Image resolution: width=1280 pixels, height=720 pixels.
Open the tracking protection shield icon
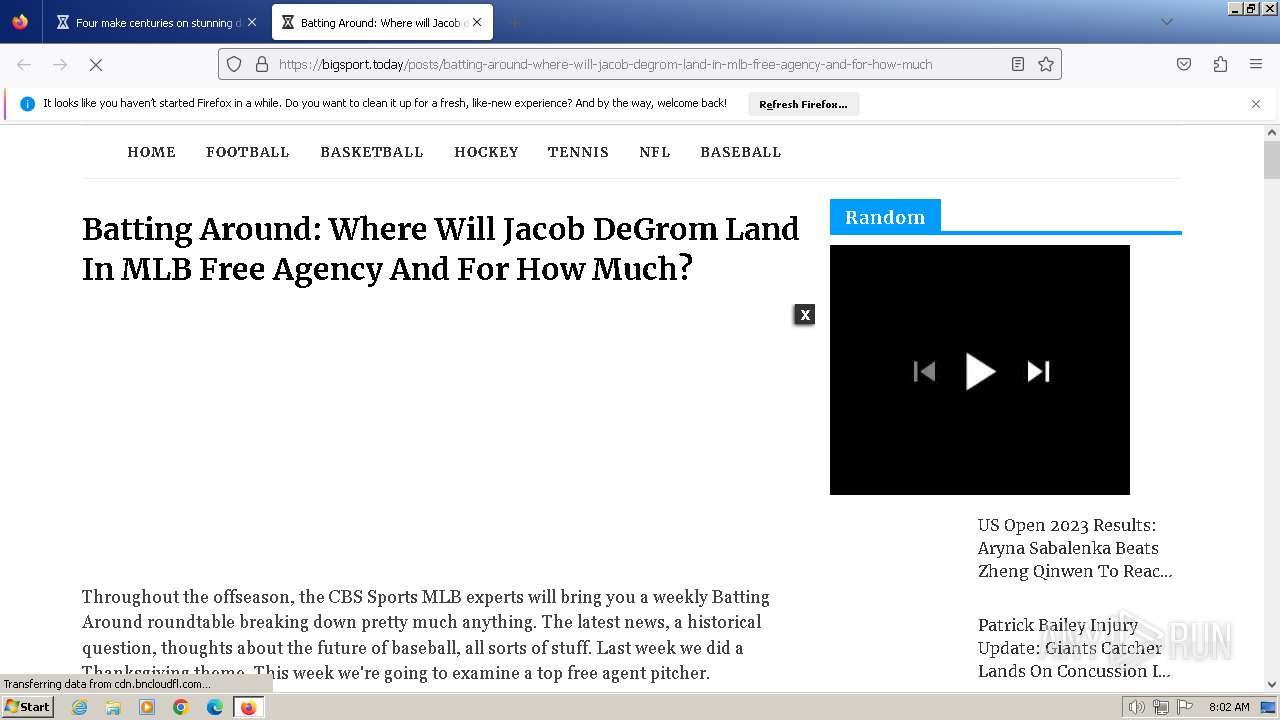[234, 64]
